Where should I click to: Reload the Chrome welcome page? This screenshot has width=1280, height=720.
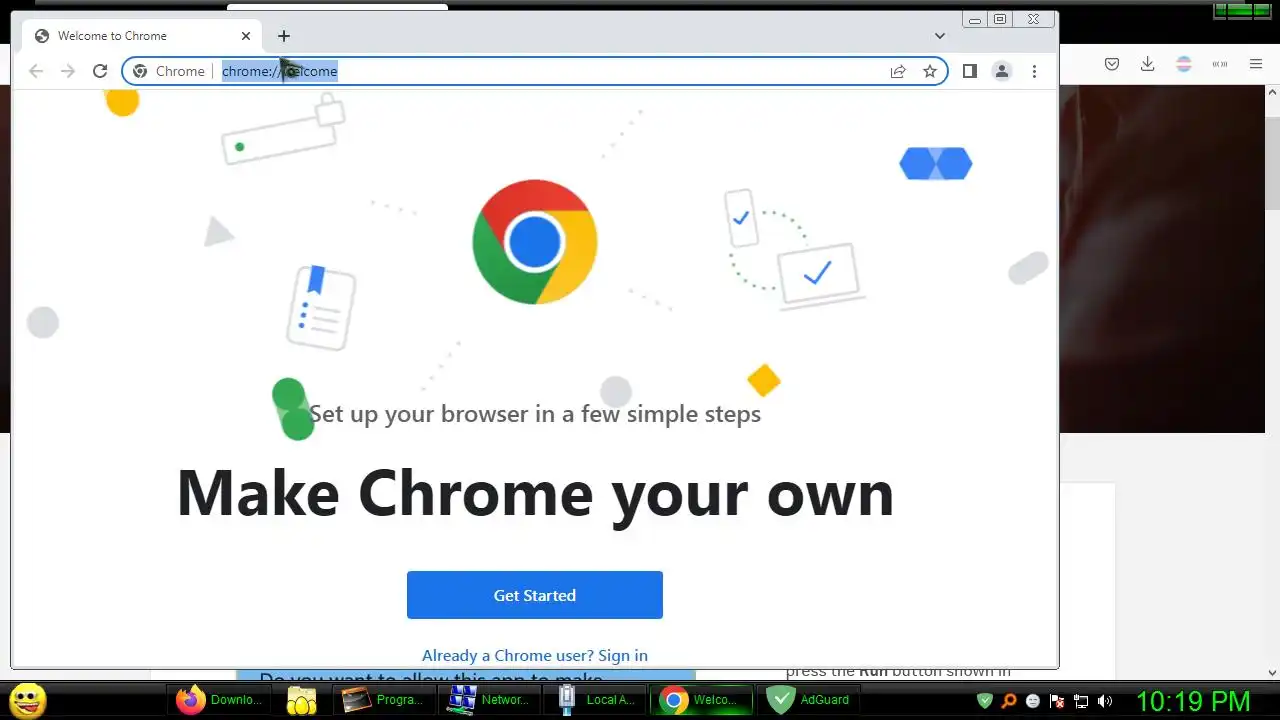100,71
